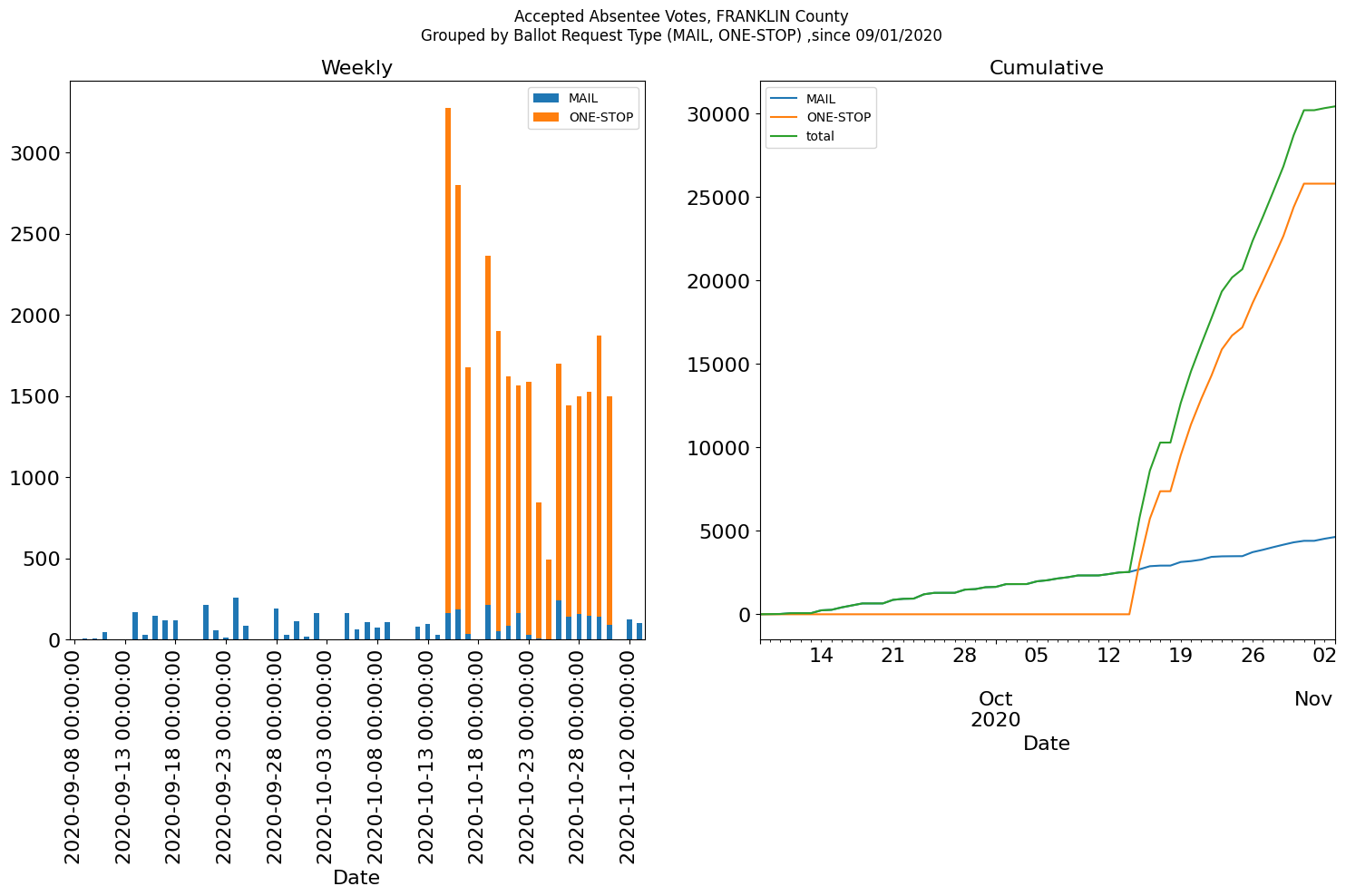Click the 25000 y-axis label on Cumulative chart
Viewport: 1346px width, 896px height.
[x=718, y=198]
